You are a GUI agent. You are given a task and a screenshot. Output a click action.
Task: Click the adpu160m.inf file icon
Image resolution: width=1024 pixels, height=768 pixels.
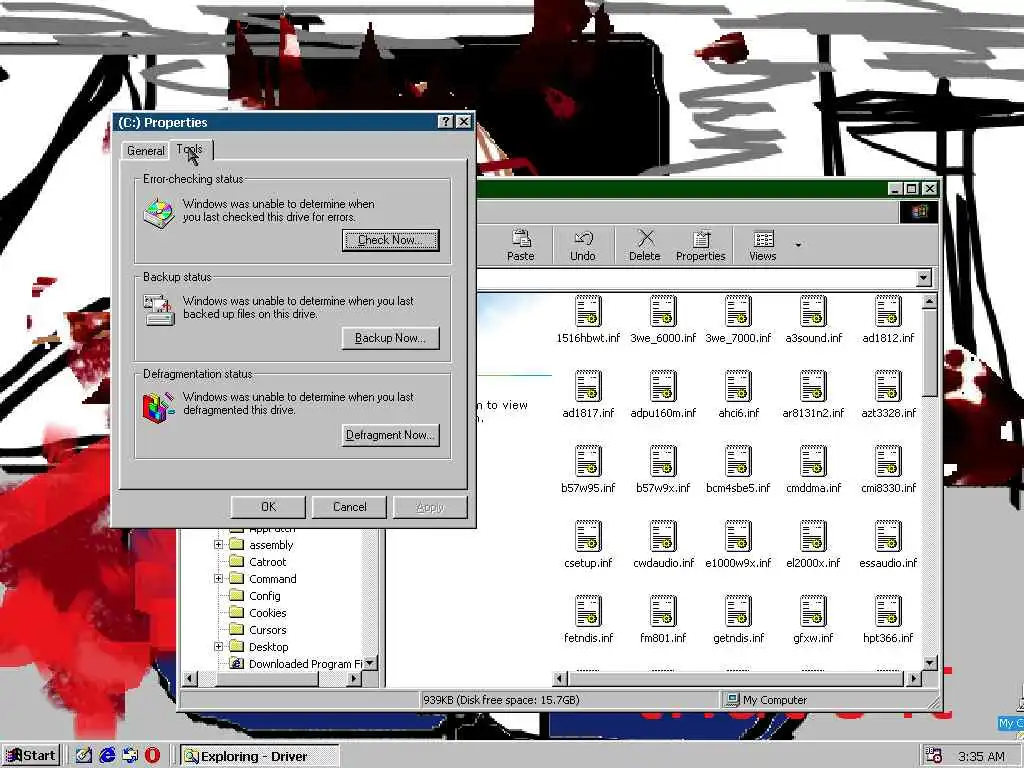pos(663,386)
